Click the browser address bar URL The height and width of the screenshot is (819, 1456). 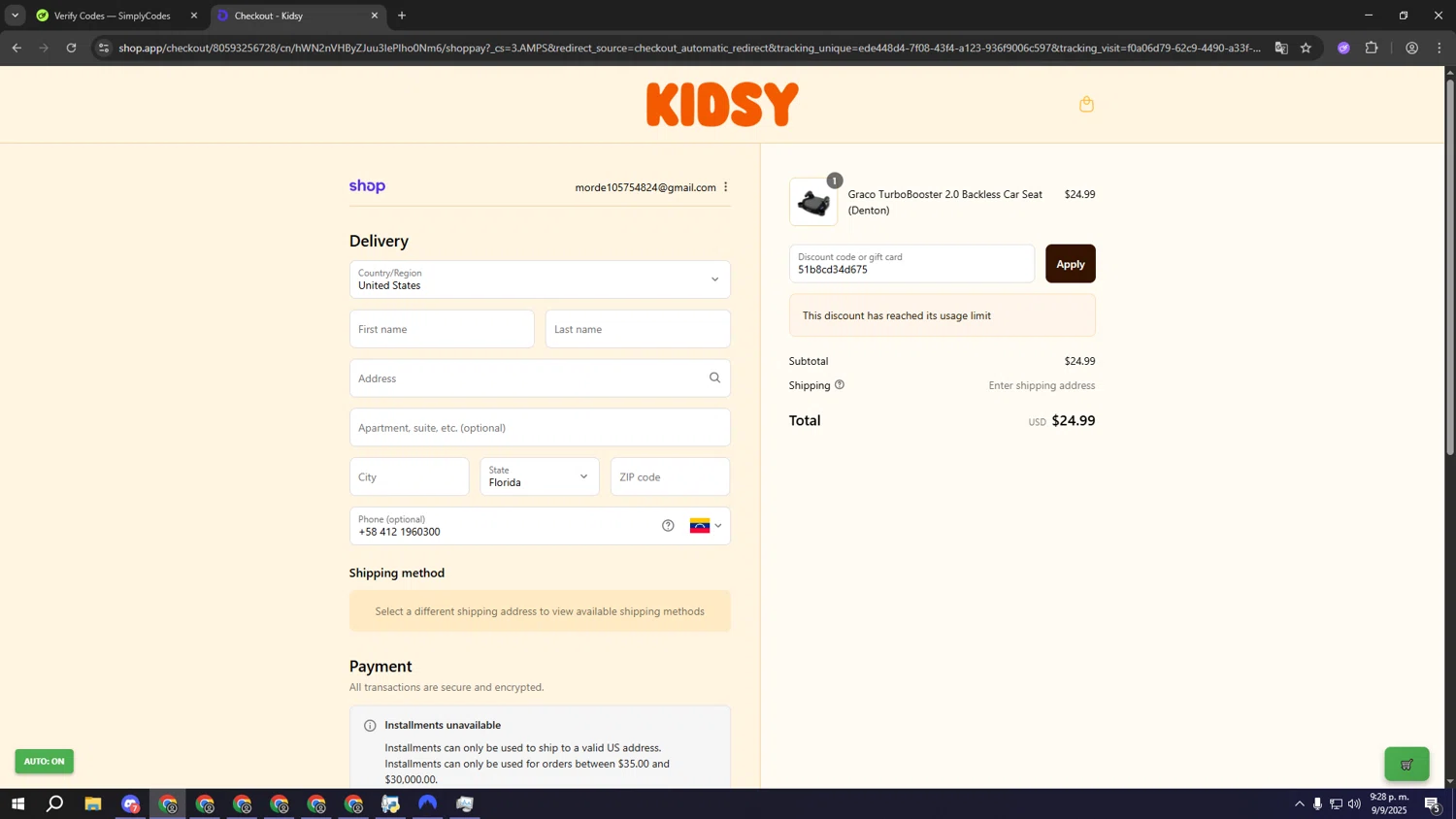point(689,48)
